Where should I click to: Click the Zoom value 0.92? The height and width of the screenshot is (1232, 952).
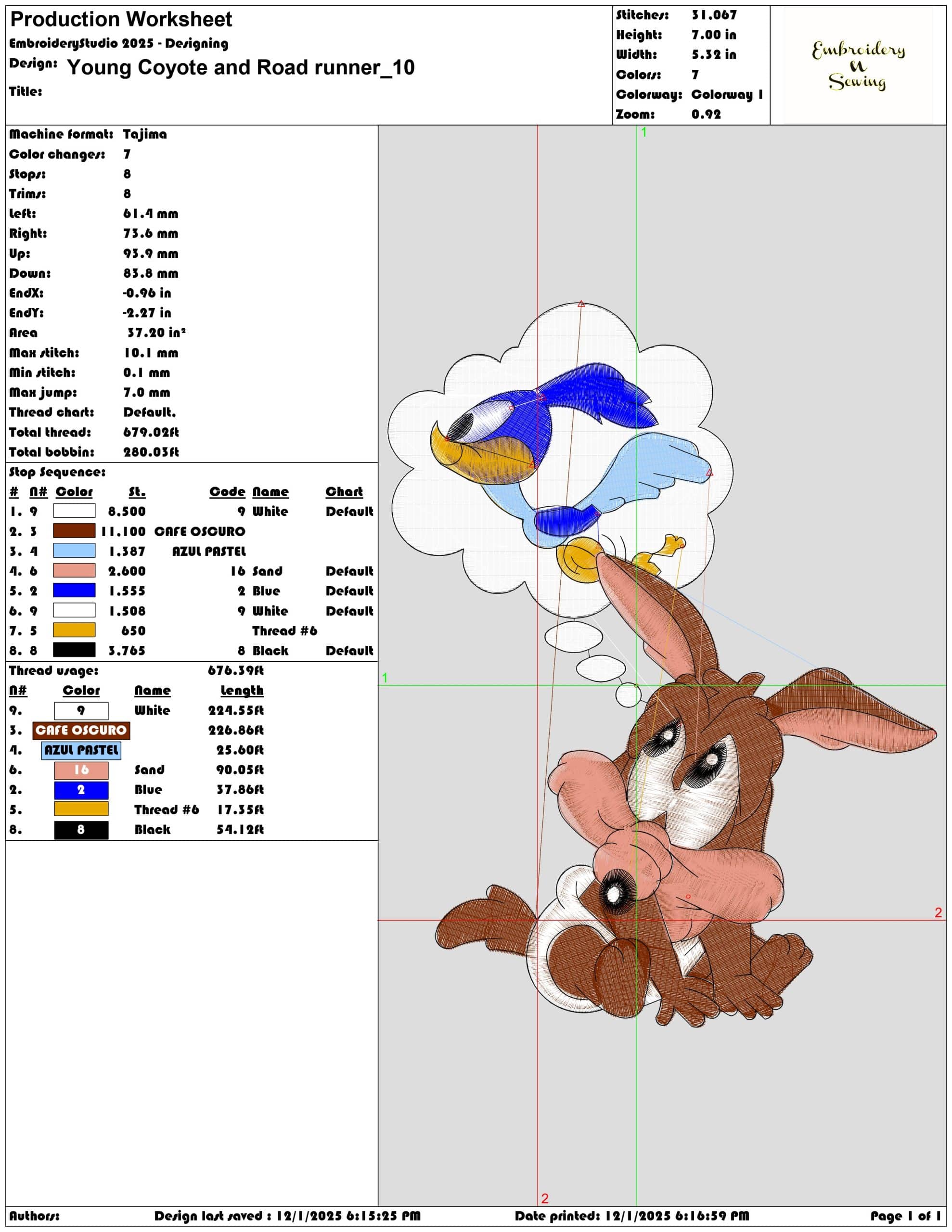click(x=707, y=114)
